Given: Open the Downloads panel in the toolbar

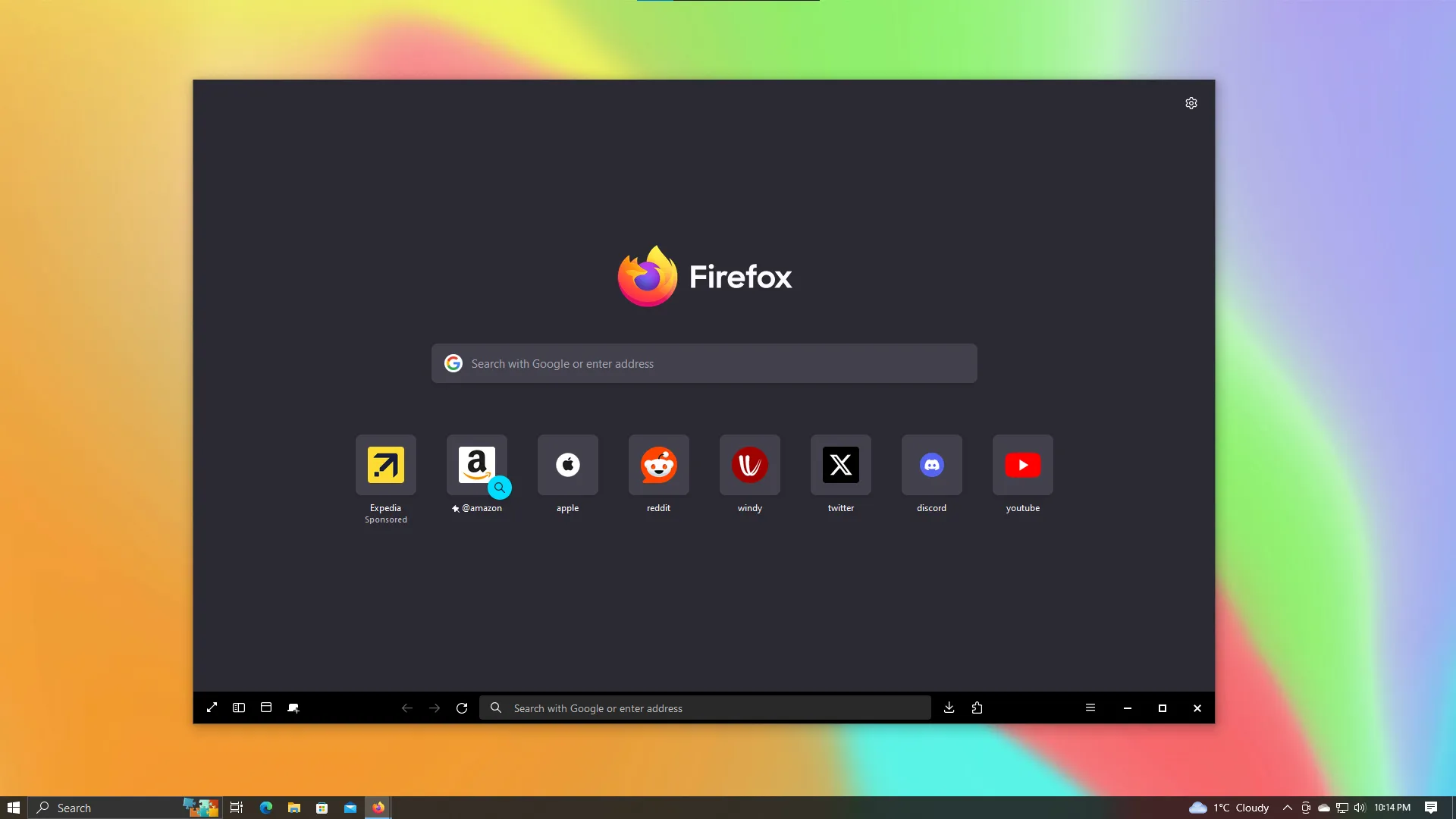Looking at the screenshot, I should tap(949, 708).
